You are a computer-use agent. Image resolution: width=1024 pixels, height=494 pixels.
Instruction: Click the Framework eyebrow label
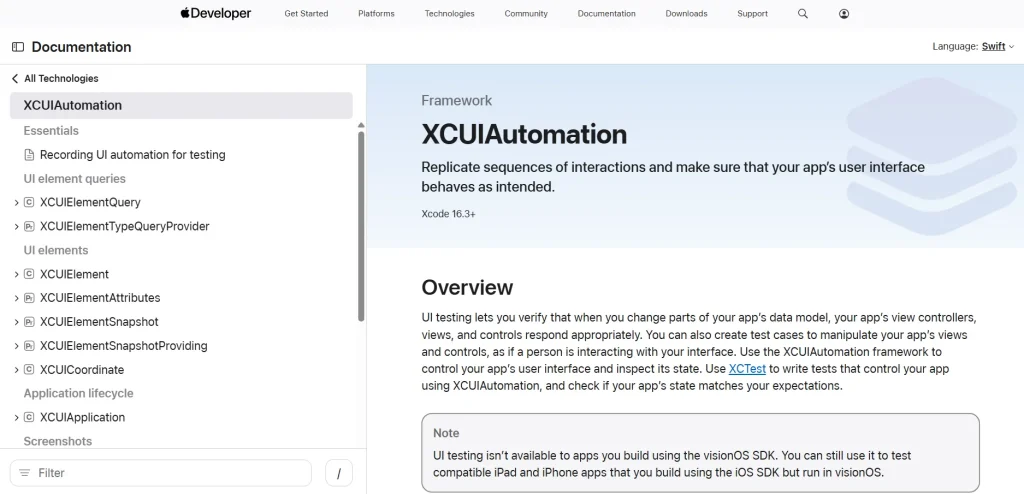pos(456,101)
